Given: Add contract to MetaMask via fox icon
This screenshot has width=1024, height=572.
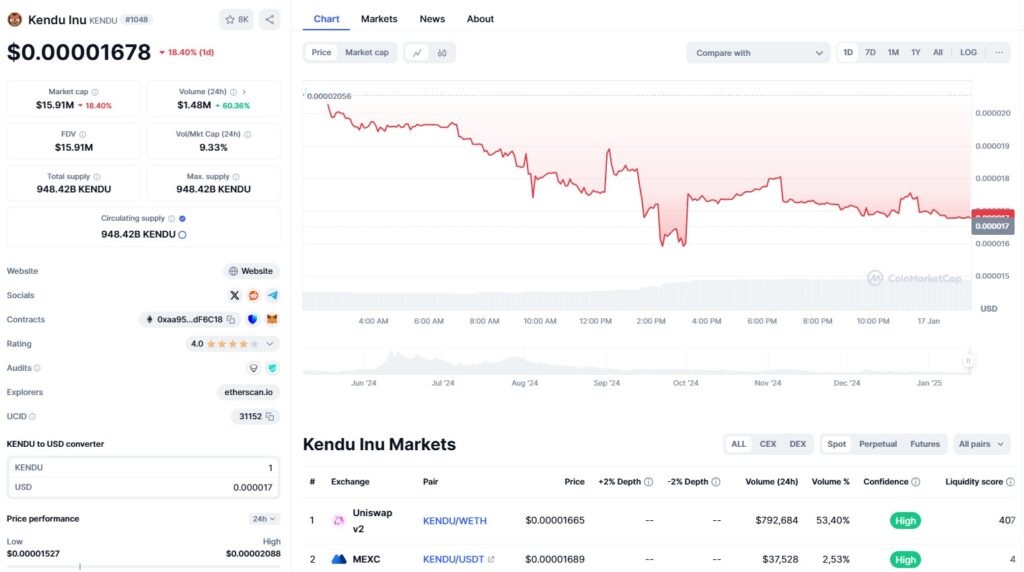Looking at the screenshot, I should 271,320.
